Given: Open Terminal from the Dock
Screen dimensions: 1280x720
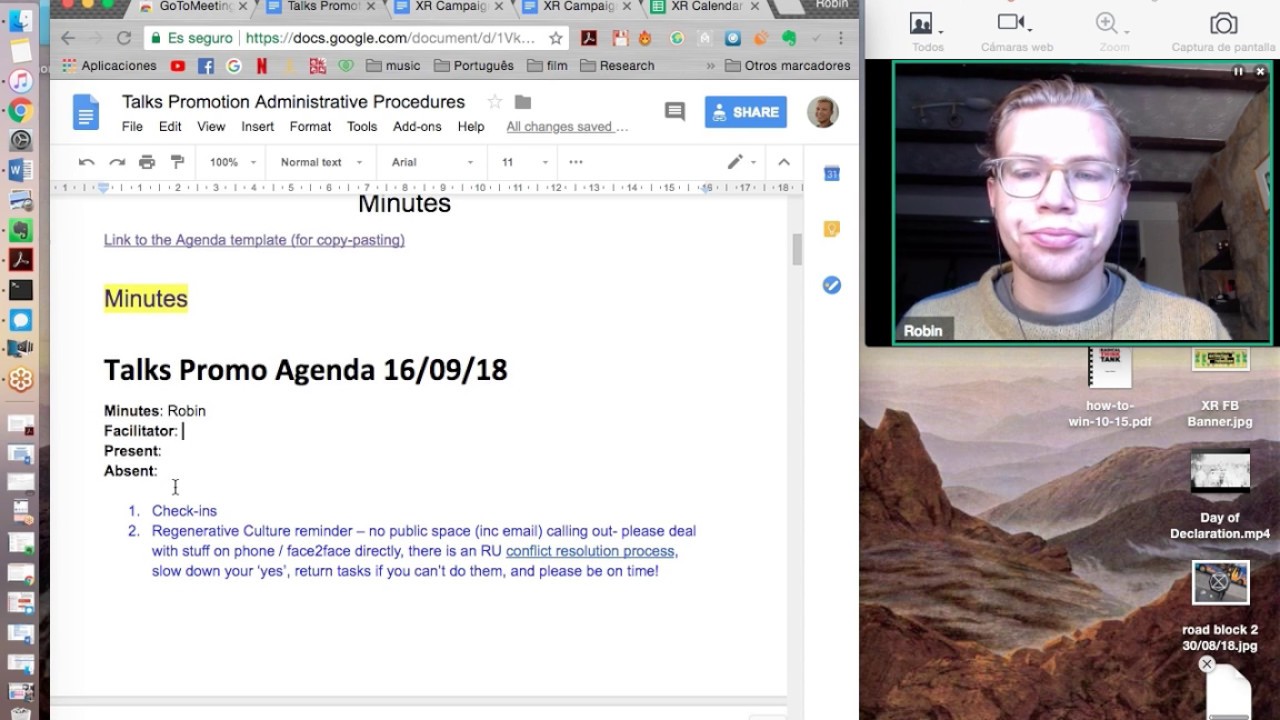Looking at the screenshot, I should tap(21, 290).
